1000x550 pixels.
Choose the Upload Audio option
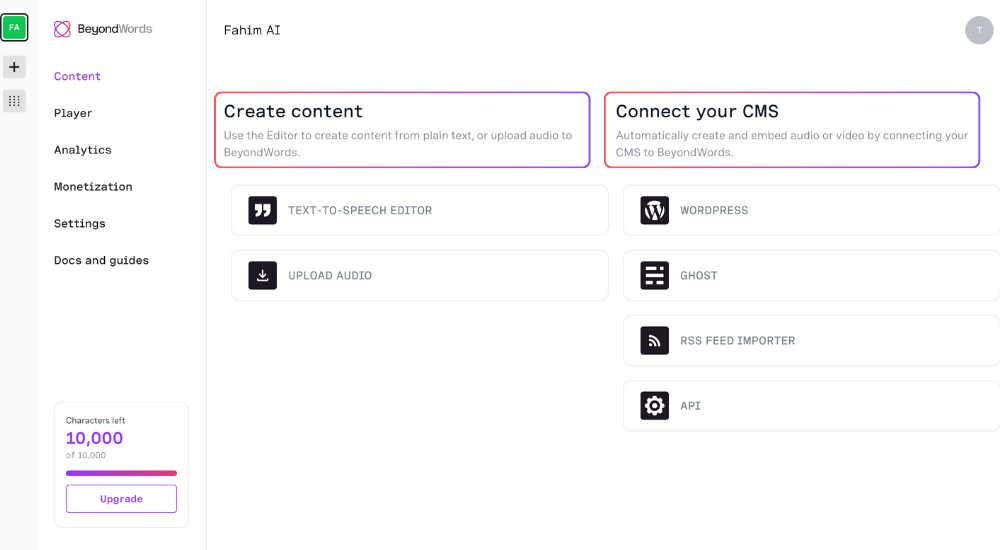pos(420,275)
